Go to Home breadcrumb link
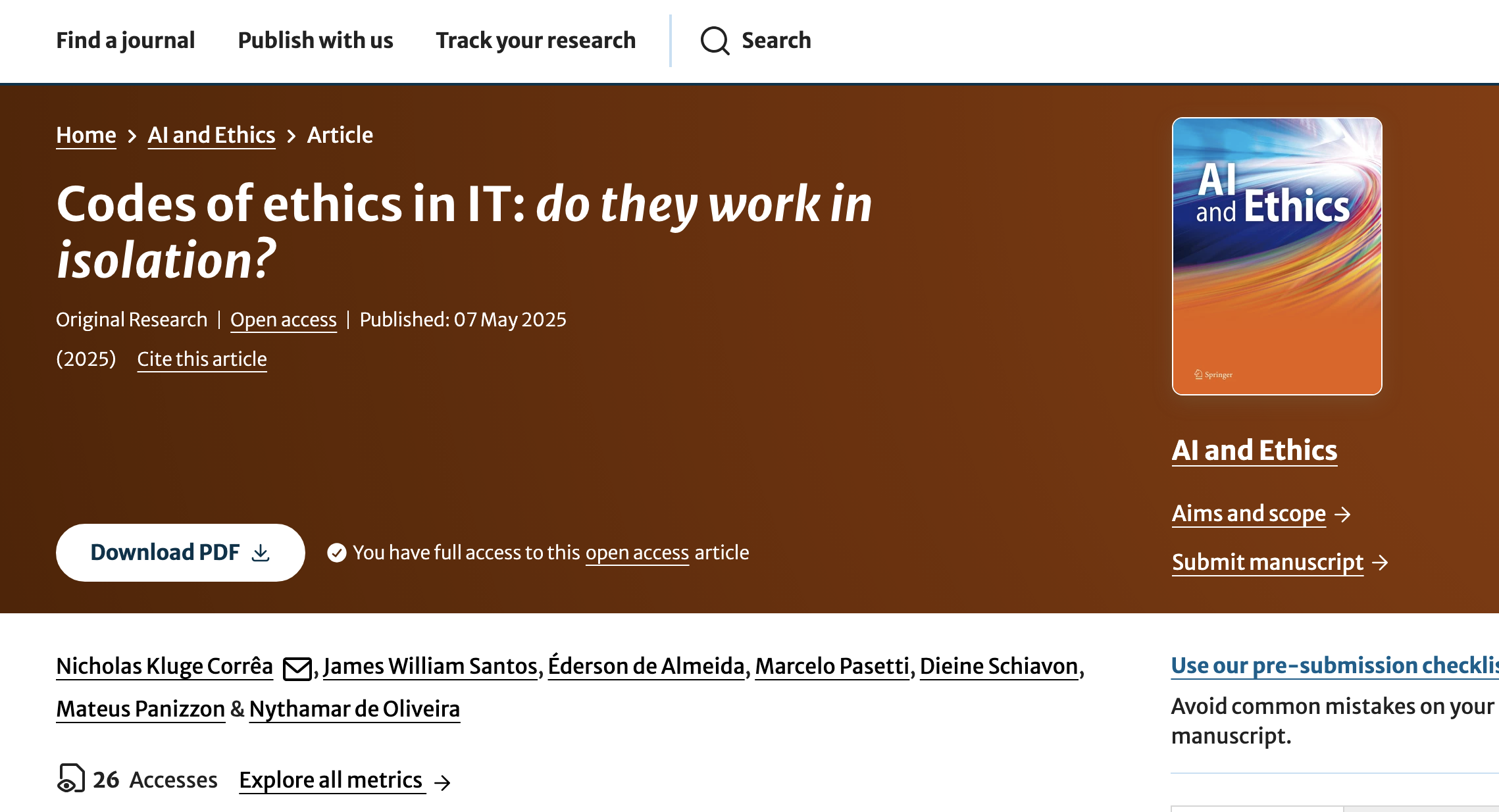 [86, 135]
